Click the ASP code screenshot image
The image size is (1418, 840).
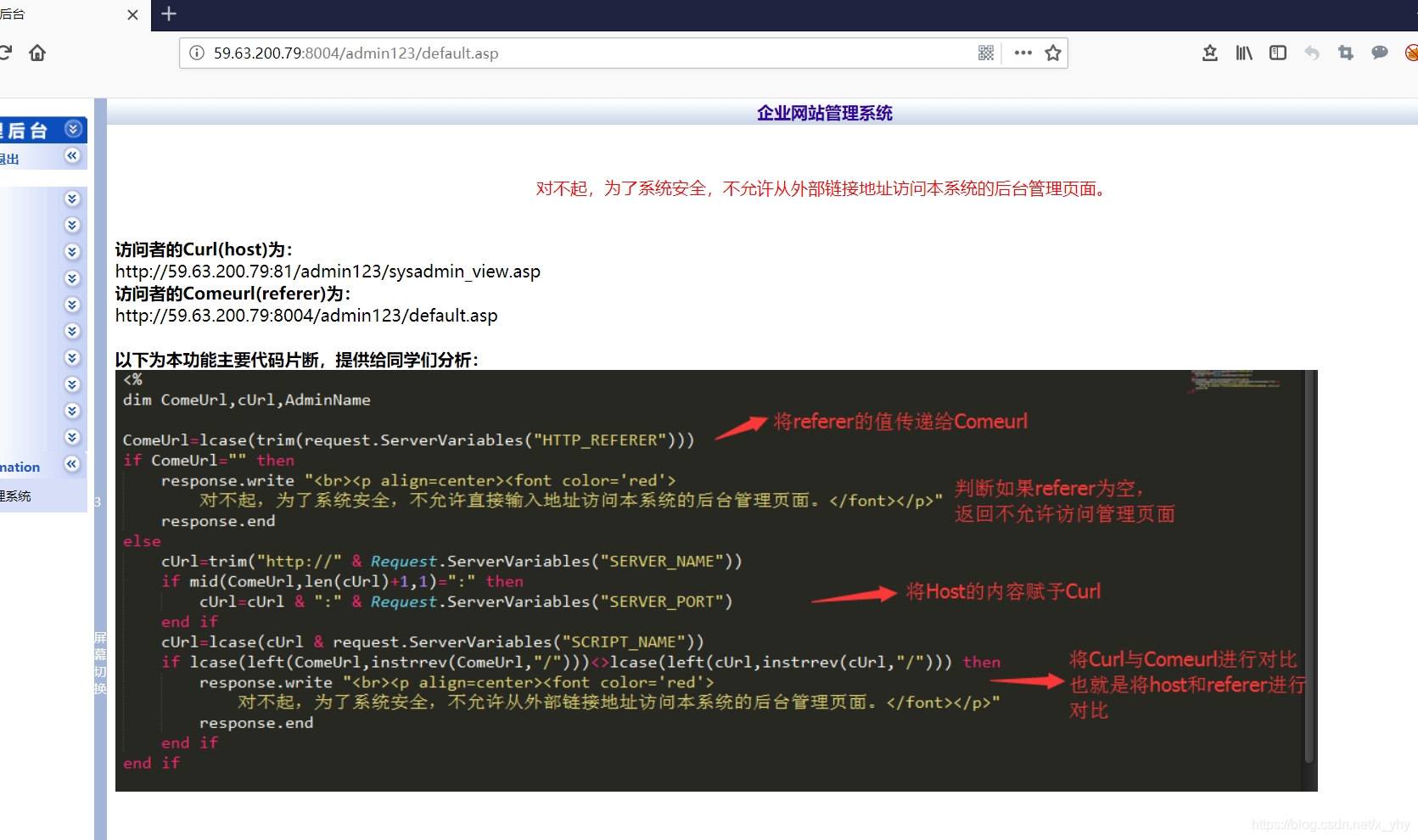pos(716,580)
